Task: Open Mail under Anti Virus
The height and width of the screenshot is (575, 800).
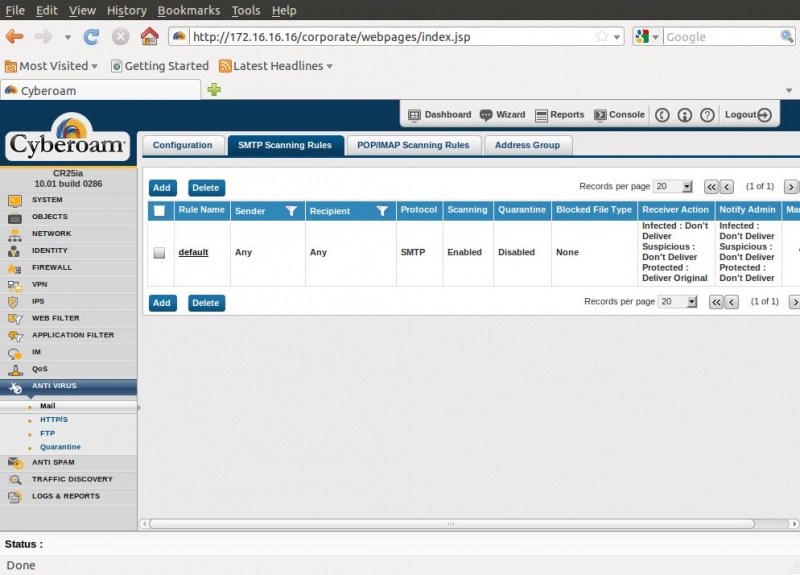Action: 47,406
